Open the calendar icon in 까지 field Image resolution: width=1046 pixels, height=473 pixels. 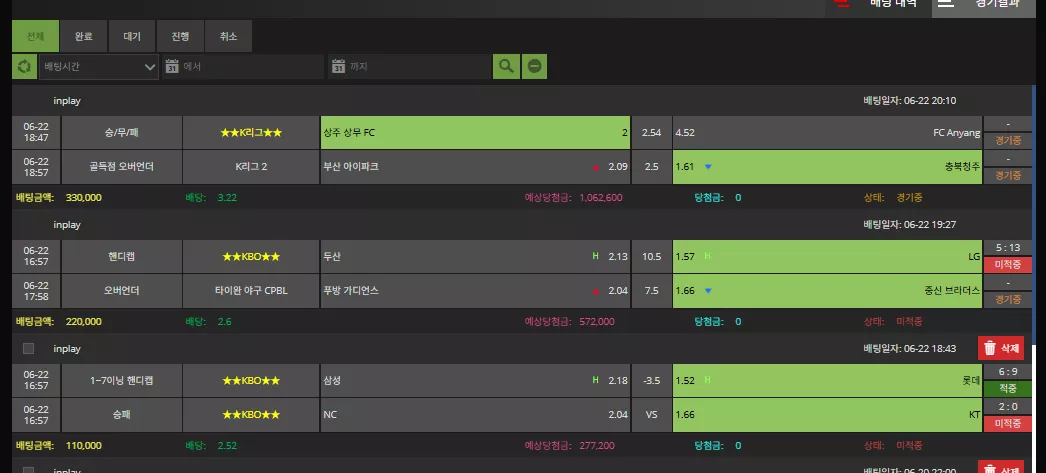338,67
